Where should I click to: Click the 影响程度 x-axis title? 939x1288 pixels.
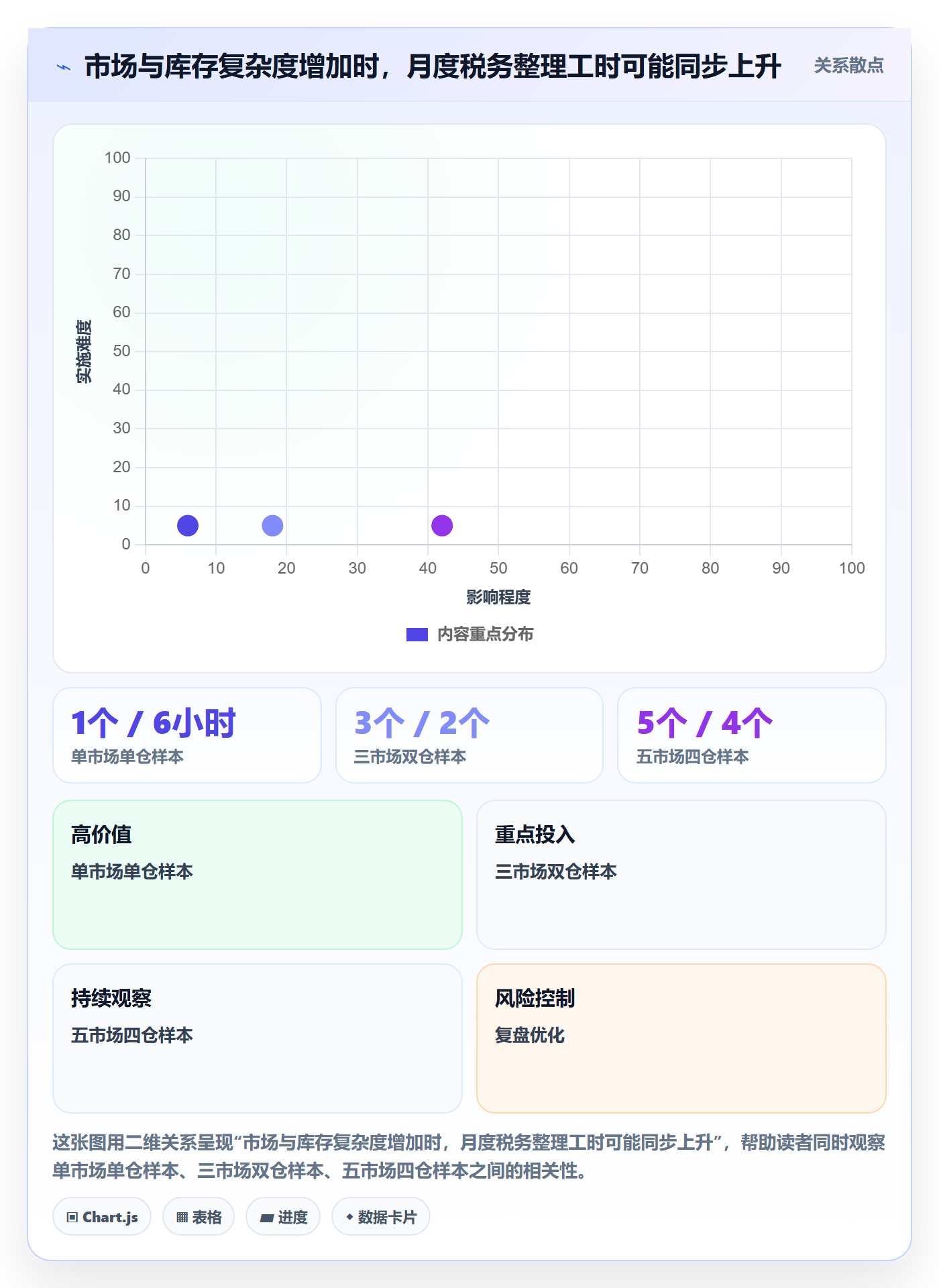pyautogui.click(x=498, y=597)
